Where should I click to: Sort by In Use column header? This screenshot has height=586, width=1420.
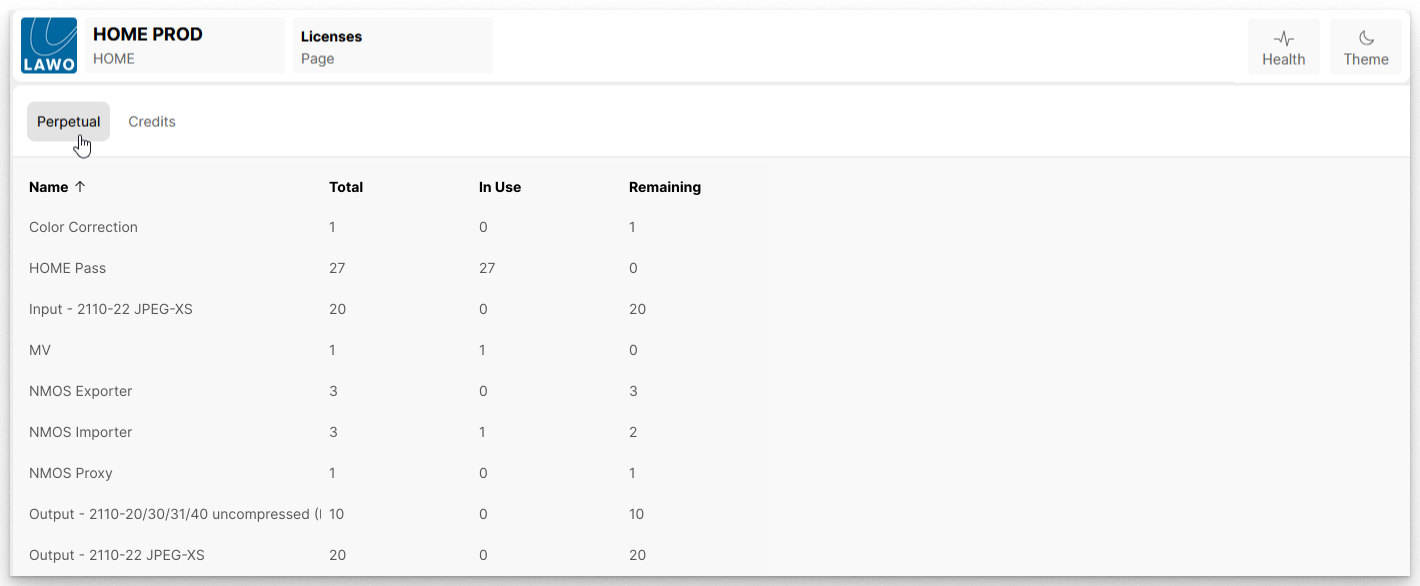tap(500, 187)
